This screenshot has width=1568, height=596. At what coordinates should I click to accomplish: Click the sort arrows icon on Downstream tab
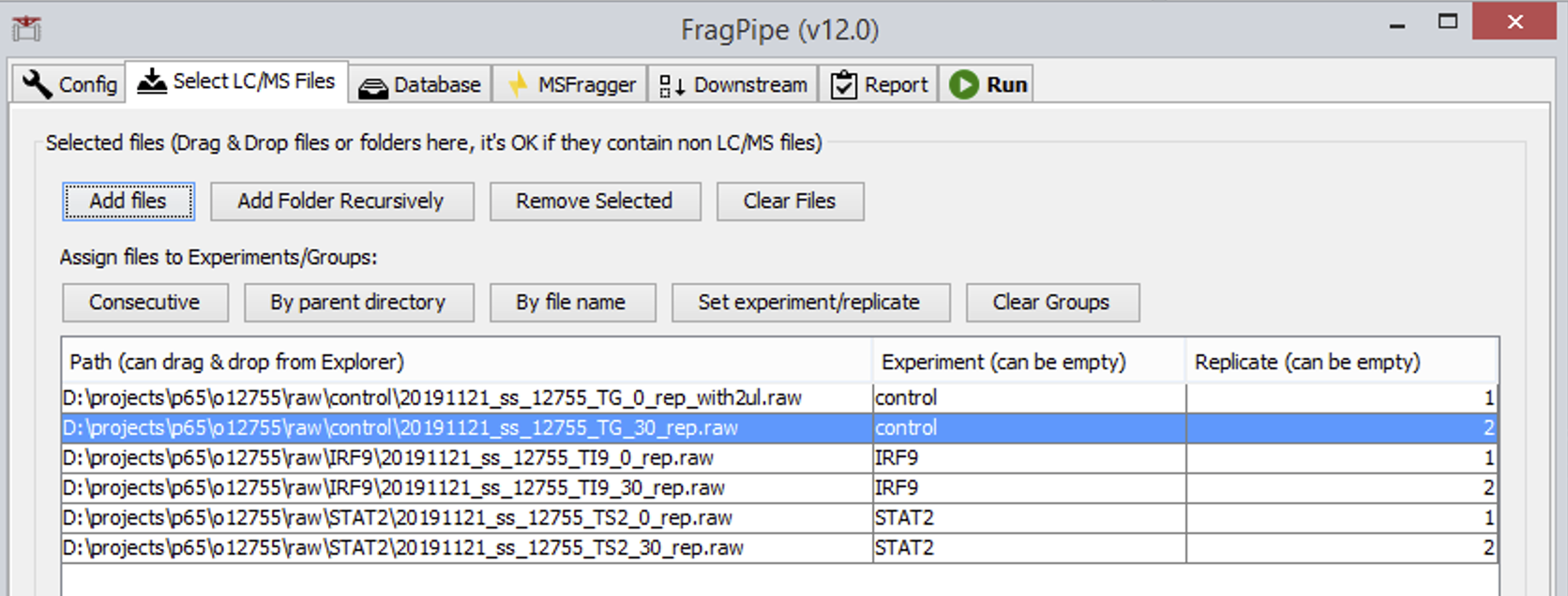(x=671, y=84)
